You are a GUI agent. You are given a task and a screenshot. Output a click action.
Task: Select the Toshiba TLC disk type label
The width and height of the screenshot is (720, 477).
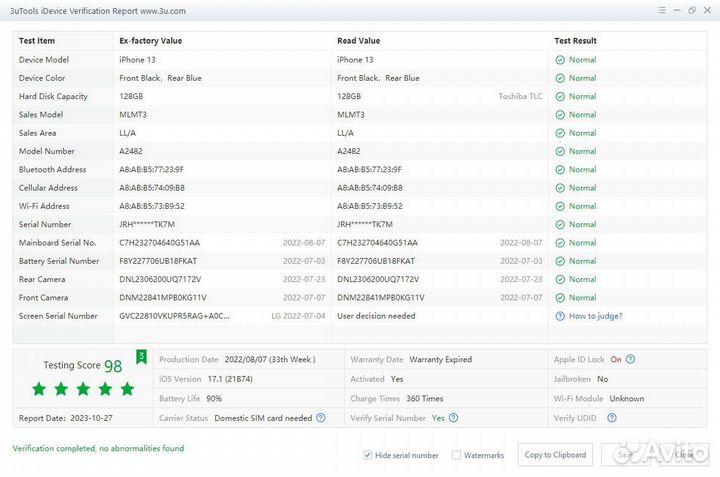[x=520, y=96]
